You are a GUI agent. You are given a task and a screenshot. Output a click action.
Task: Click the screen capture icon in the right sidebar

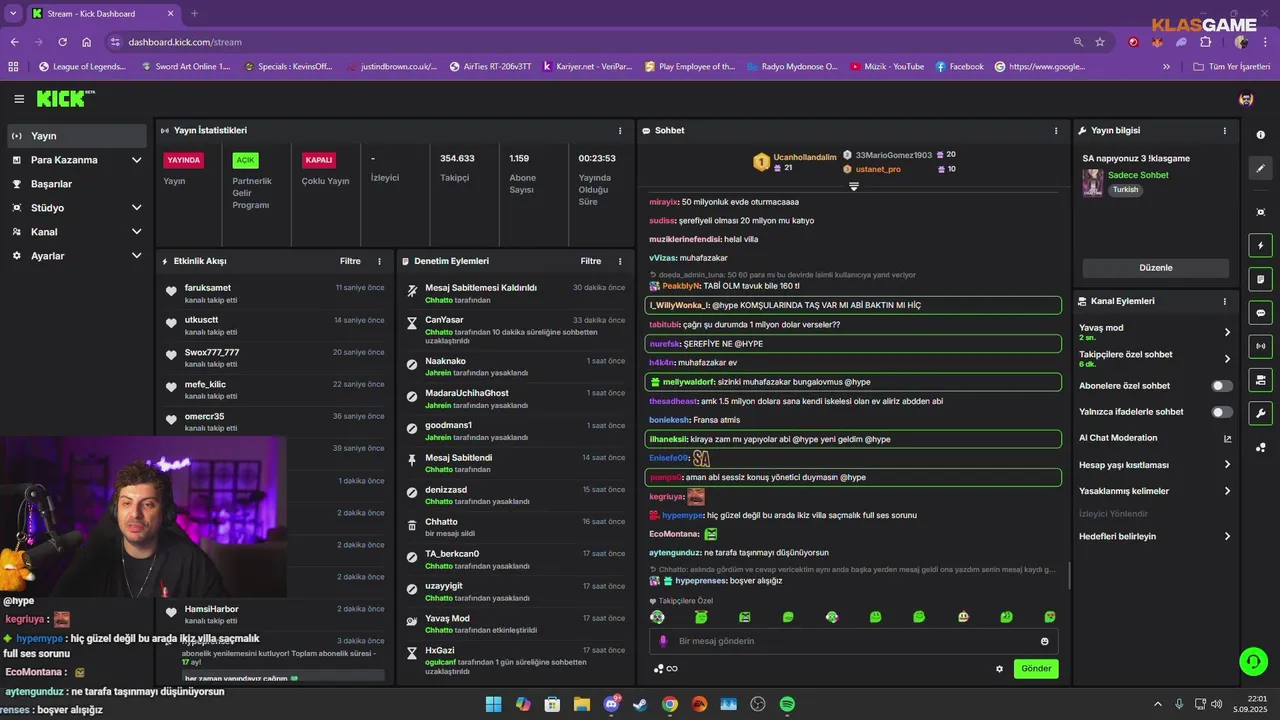[1260, 212]
